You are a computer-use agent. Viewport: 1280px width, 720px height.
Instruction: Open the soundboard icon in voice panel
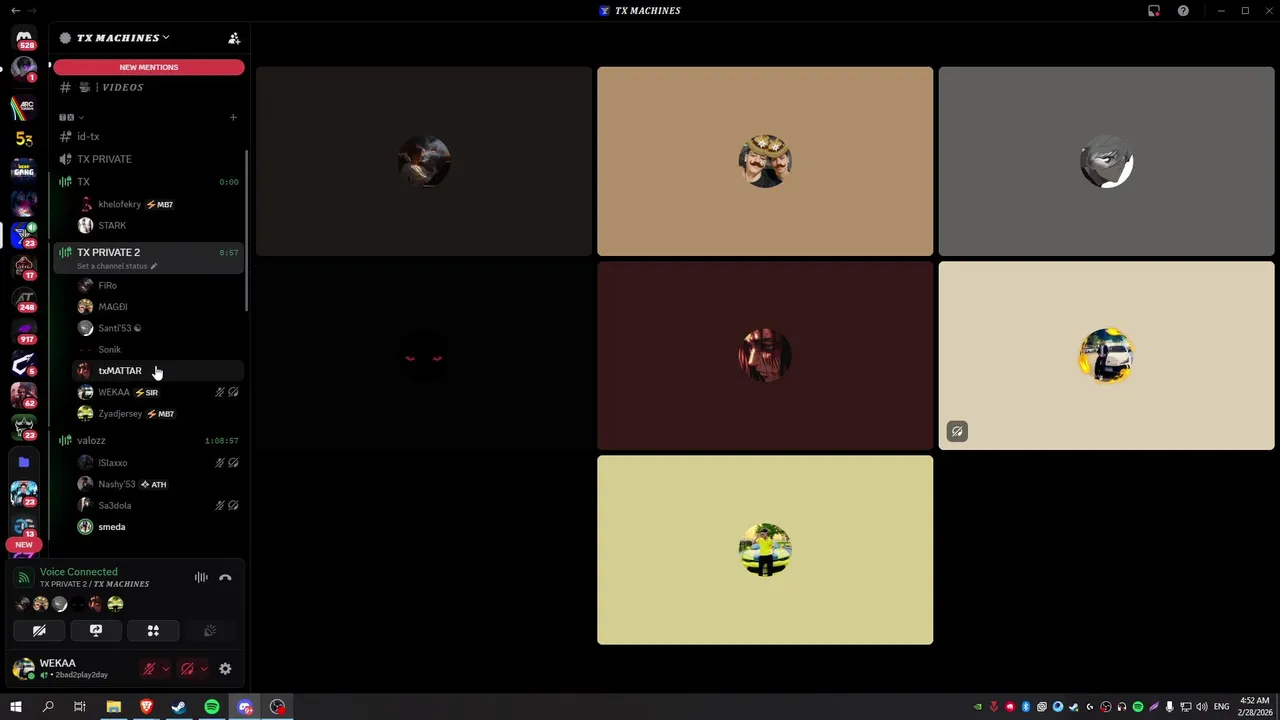[x=210, y=631]
